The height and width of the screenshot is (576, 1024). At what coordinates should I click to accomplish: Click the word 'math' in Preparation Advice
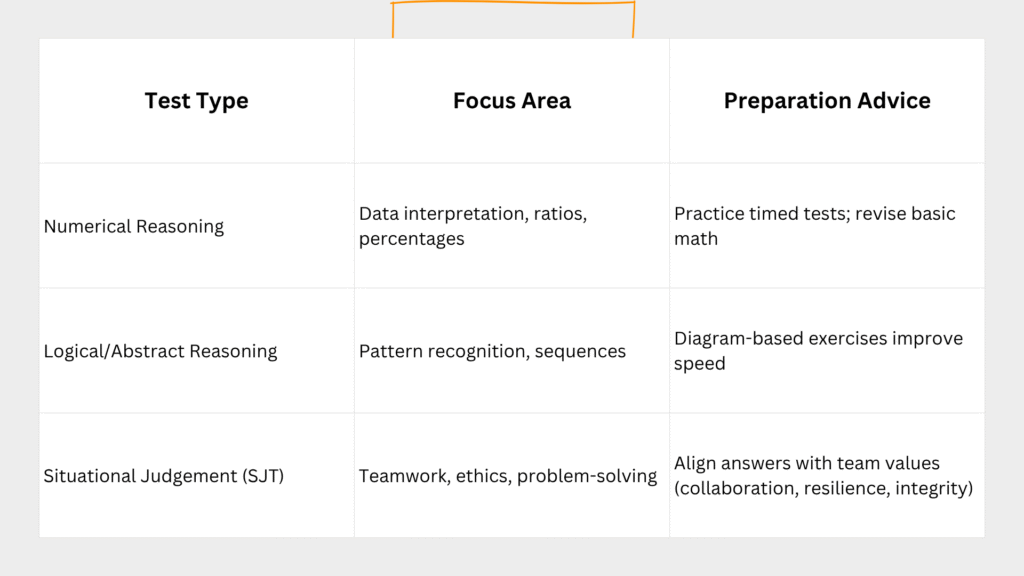click(x=696, y=239)
